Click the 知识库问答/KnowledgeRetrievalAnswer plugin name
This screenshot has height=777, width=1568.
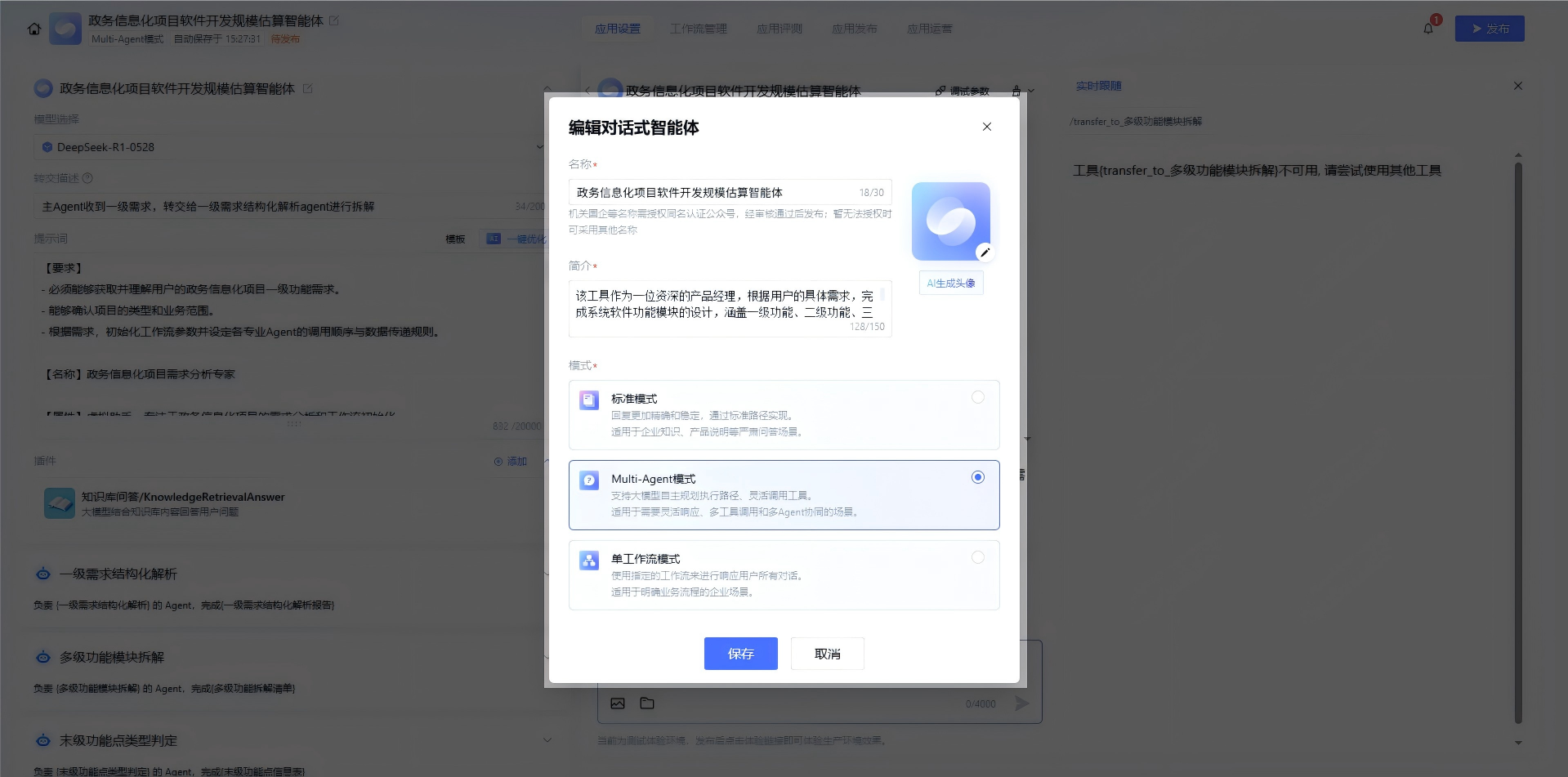point(183,497)
